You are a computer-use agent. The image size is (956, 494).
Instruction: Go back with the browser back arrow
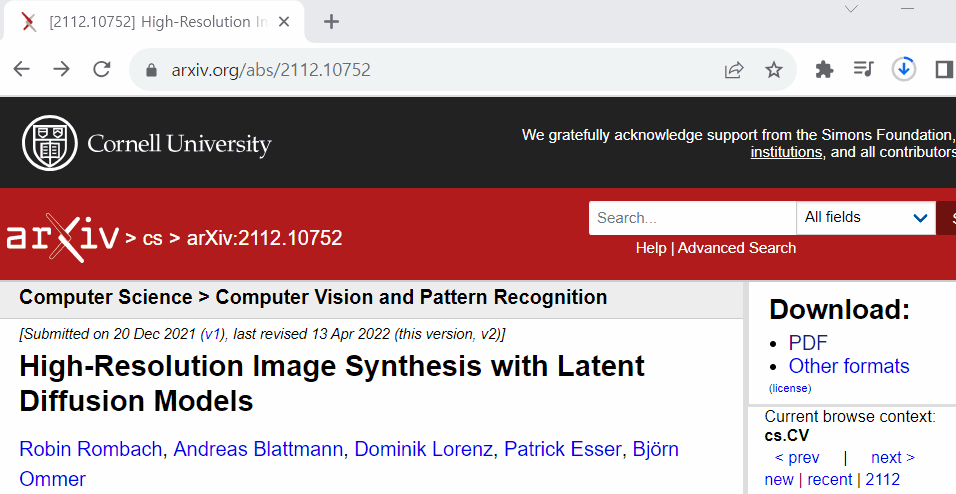(x=22, y=70)
